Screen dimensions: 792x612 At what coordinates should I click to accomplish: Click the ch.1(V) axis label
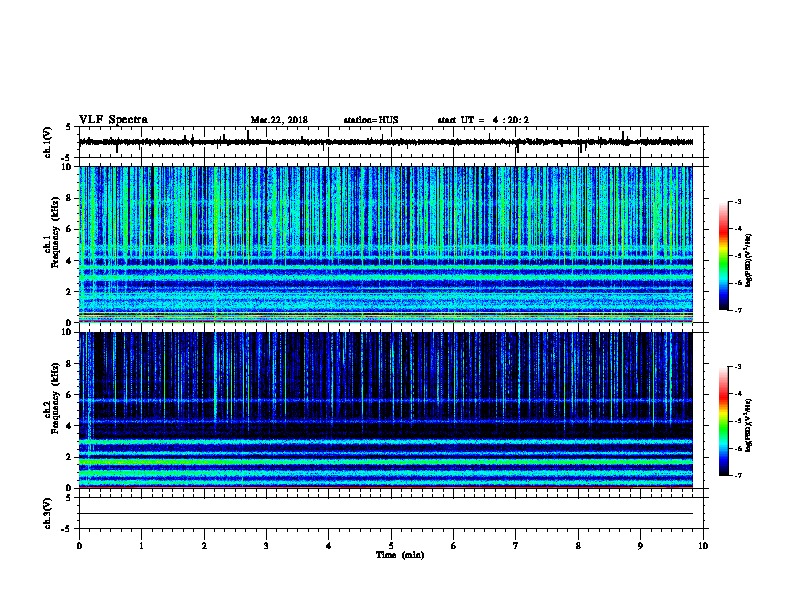(48, 142)
